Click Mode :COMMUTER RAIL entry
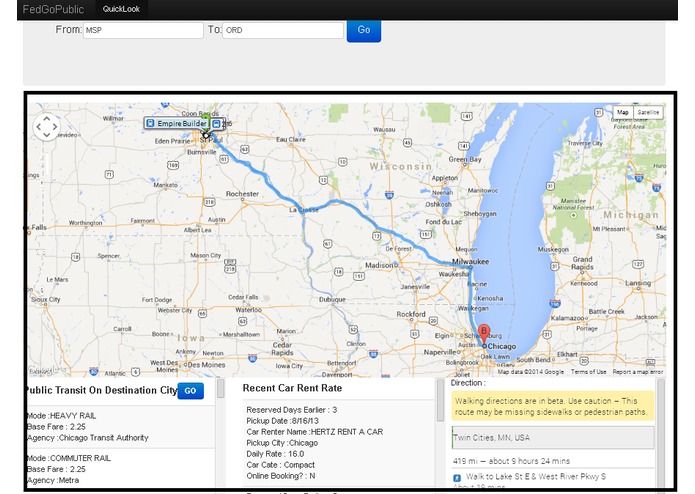Image resolution: width=695 pixels, height=494 pixels. tap(69, 458)
